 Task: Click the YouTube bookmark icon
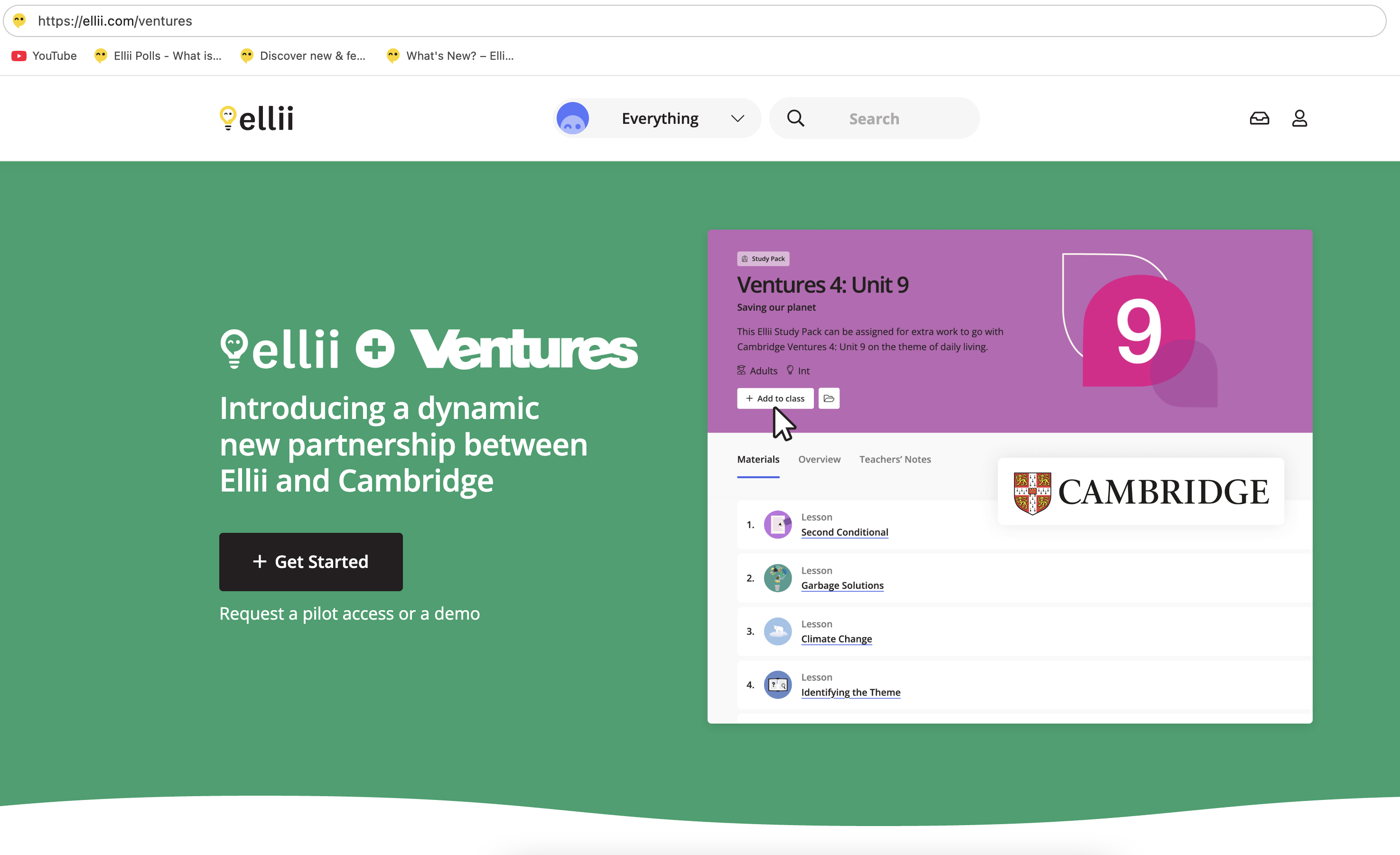point(19,55)
